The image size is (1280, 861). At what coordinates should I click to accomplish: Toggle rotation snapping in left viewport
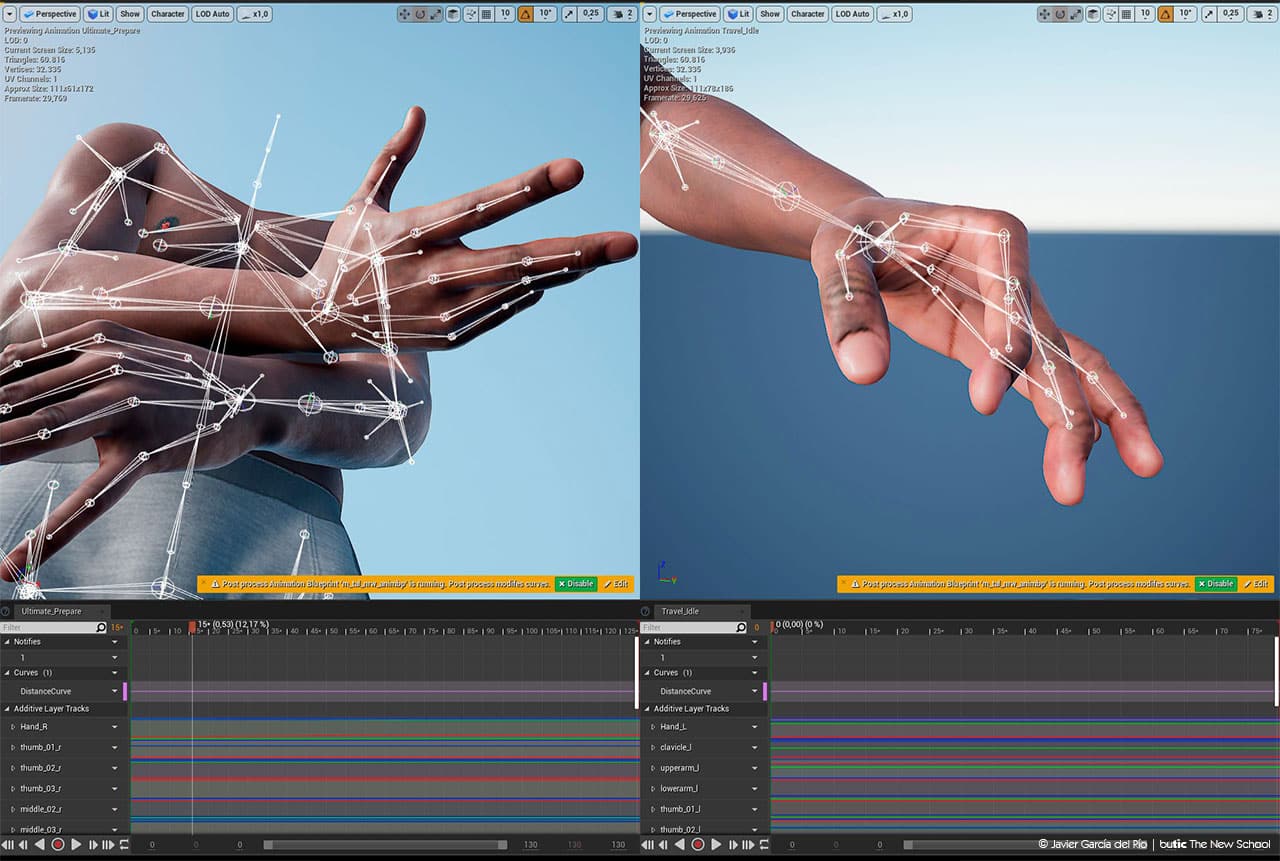coord(525,14)
